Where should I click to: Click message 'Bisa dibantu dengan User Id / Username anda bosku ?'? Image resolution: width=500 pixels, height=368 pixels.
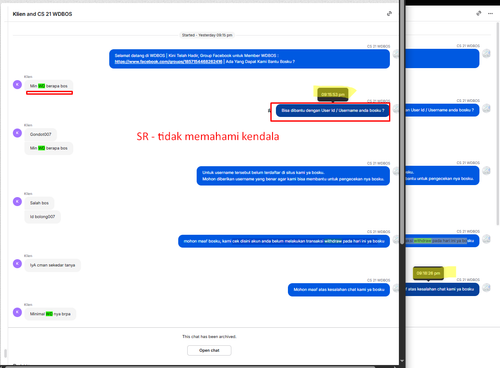333,110
